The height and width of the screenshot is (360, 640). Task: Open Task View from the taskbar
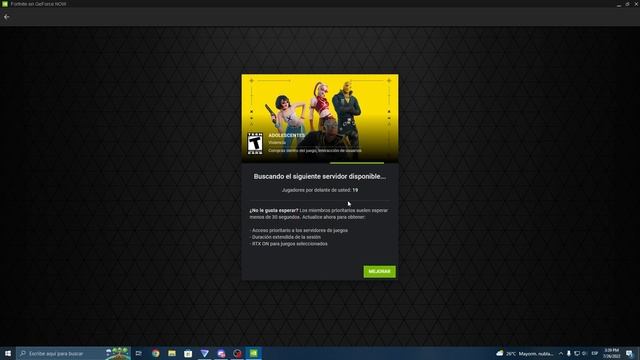pos(139,353)
